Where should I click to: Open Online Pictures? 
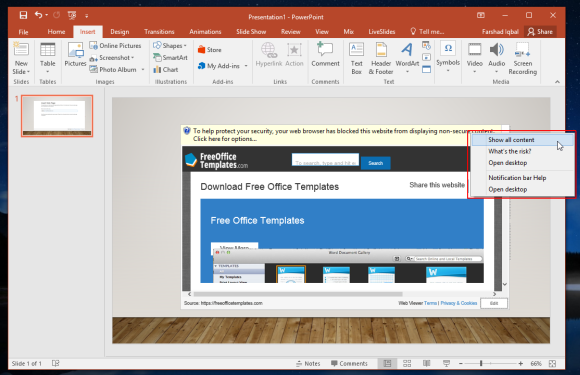[x=115, y=45]
